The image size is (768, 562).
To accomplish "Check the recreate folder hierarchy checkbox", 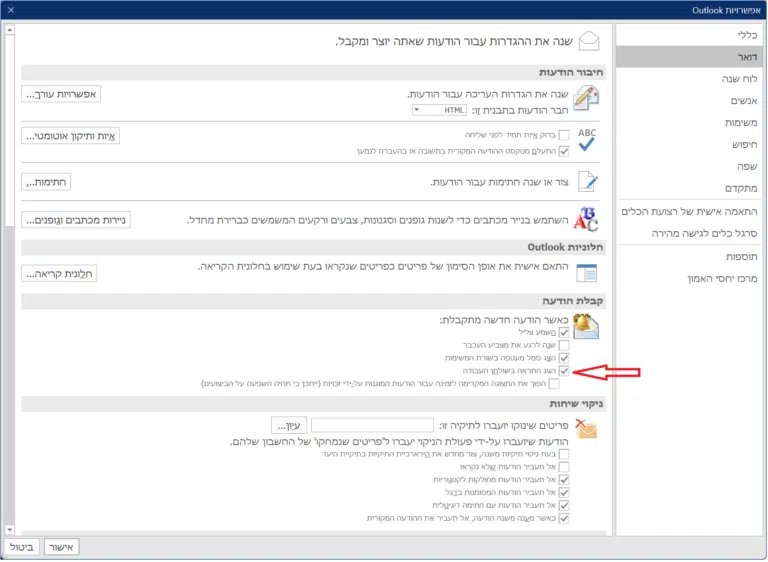I will pyautogui.click(x=564, y=454).
